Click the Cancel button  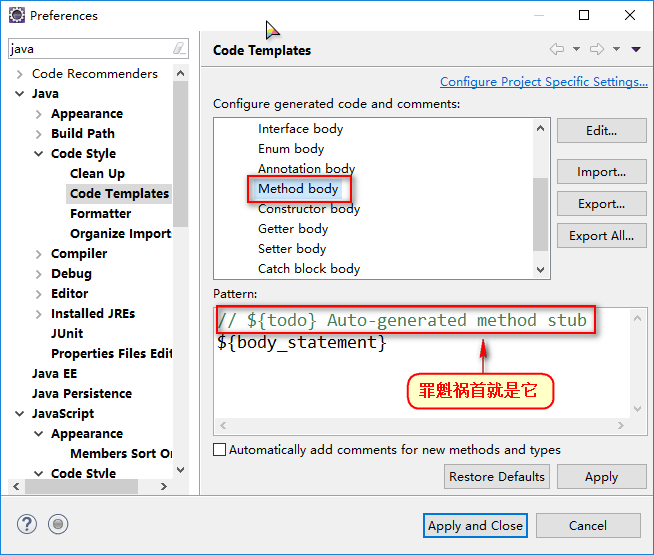click(588, 525)
